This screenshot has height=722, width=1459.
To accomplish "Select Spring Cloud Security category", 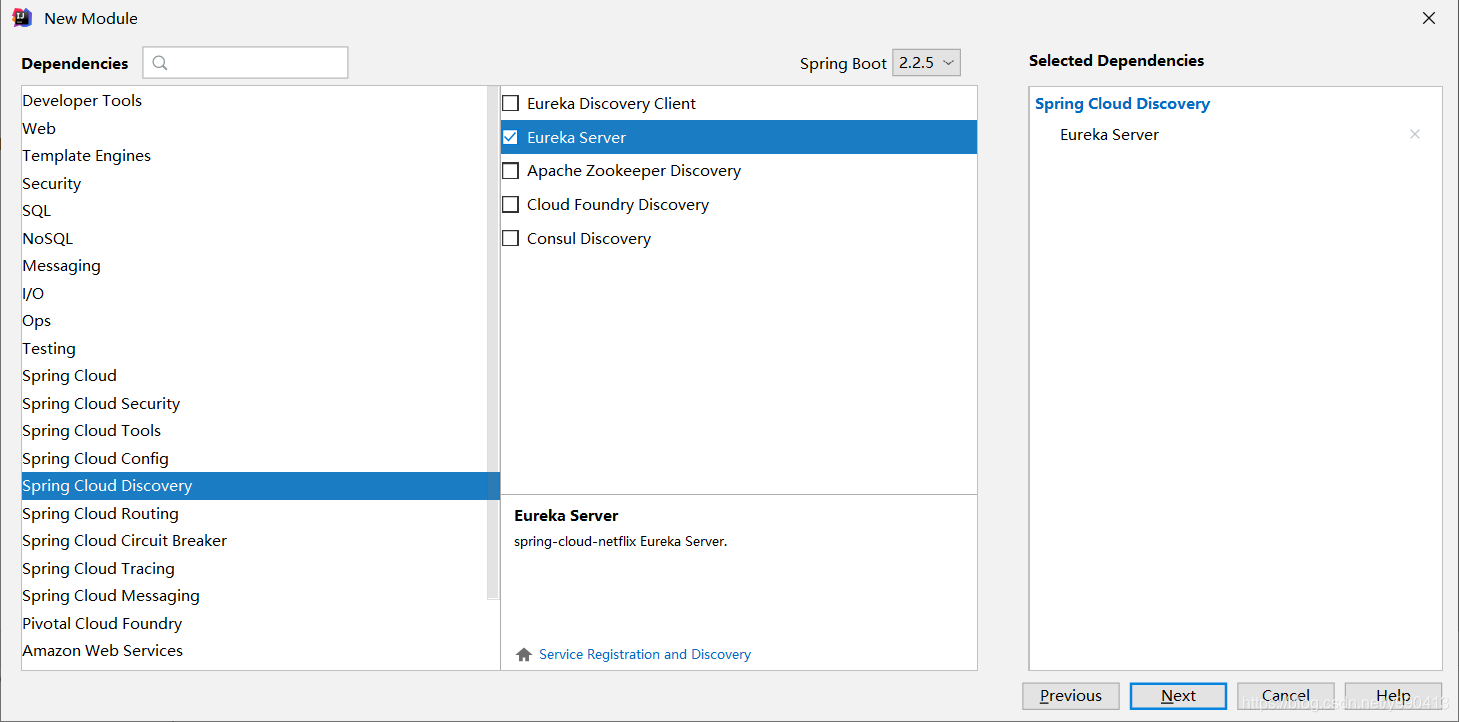I will [x=254, y=403].
